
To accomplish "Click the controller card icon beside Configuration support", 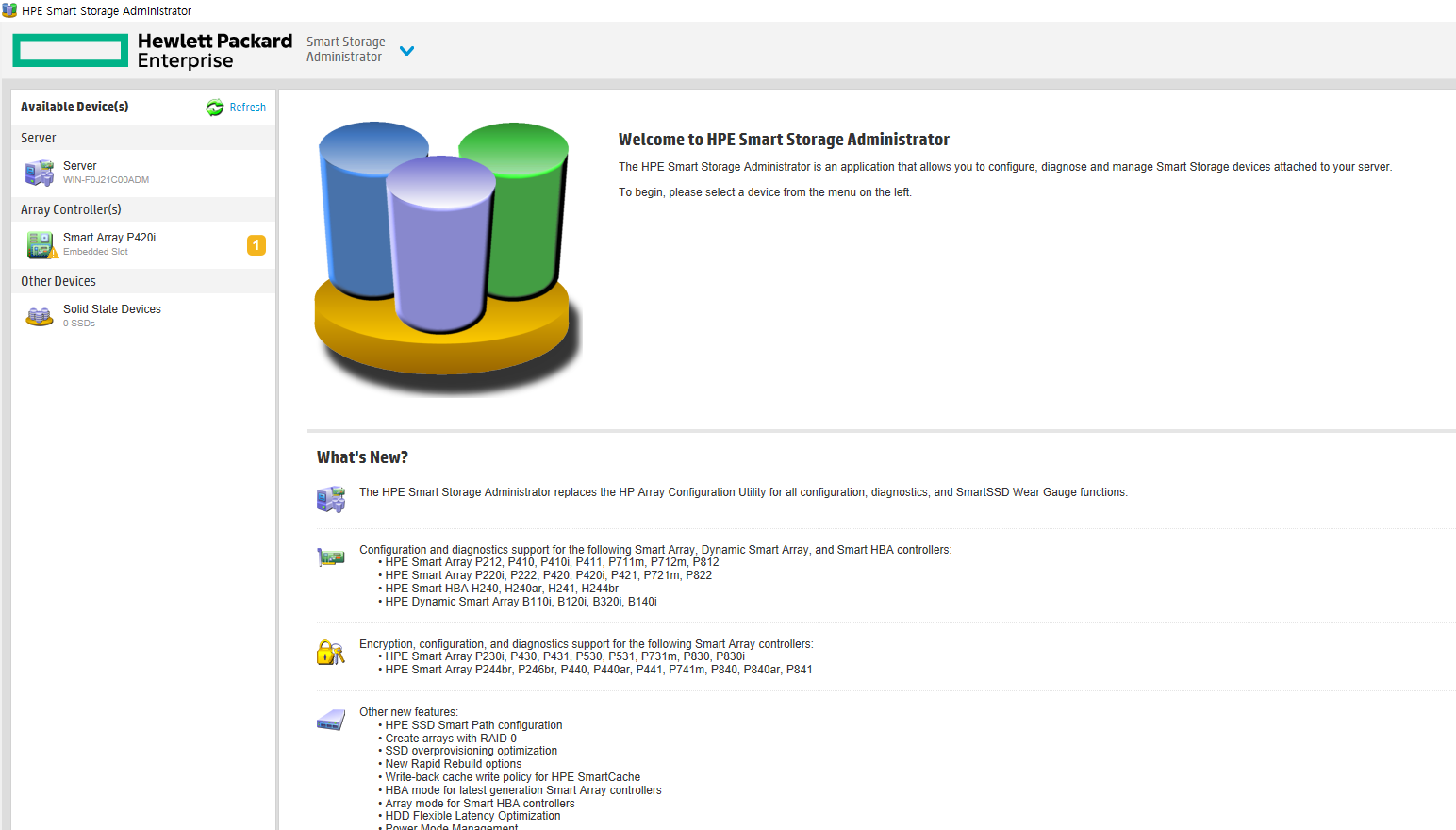I will coord(331,557).
